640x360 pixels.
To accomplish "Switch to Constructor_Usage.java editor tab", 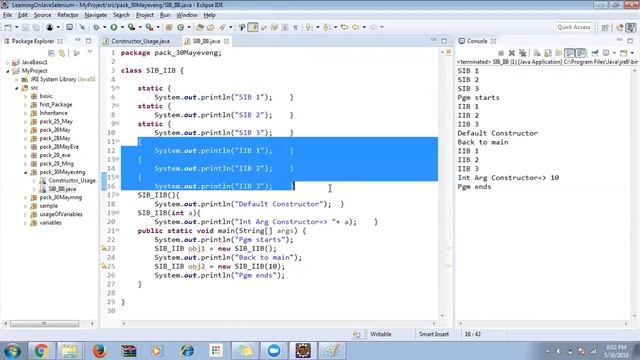I will tap(136, 41).
